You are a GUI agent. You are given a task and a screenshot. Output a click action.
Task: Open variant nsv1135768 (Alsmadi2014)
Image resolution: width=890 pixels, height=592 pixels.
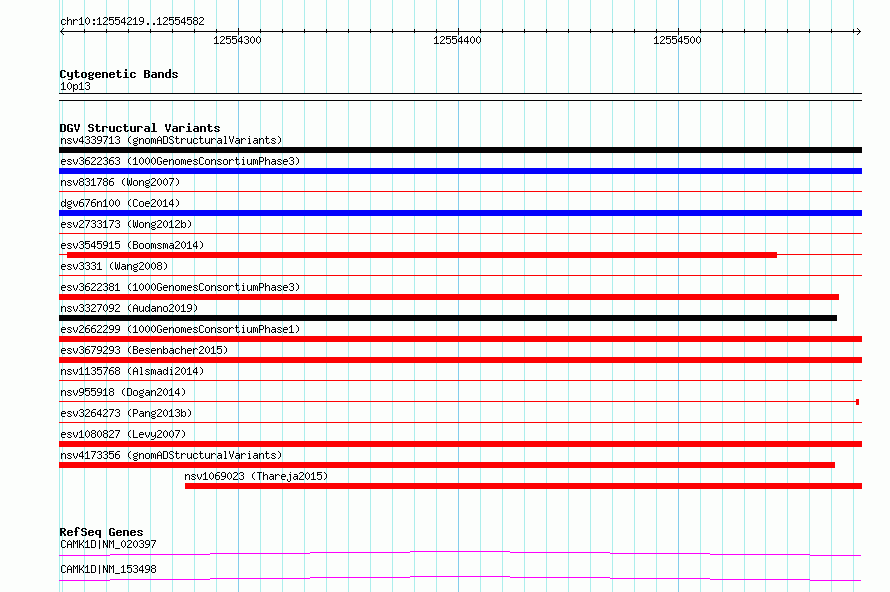132,371
